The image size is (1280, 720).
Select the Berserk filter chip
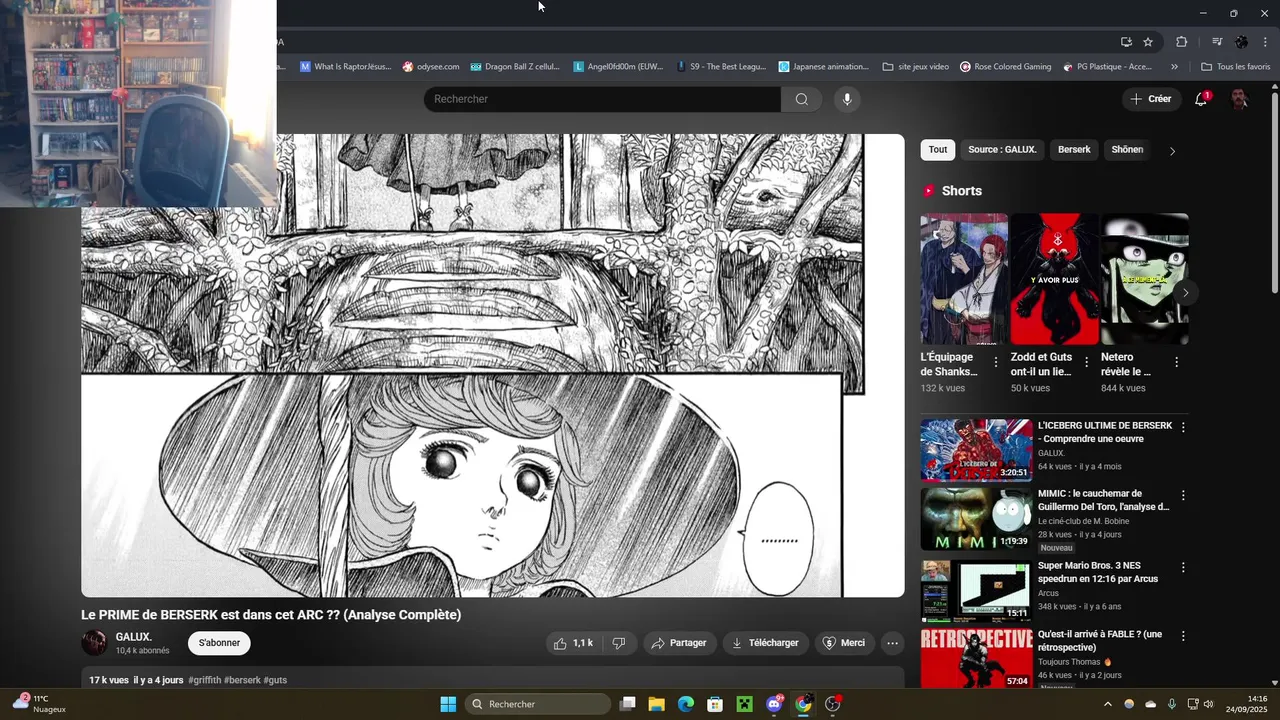(1074, 150)
